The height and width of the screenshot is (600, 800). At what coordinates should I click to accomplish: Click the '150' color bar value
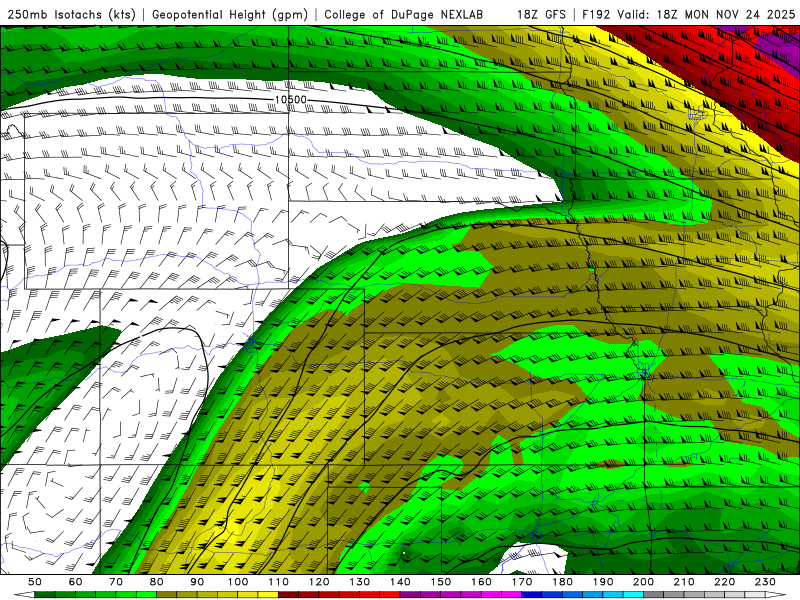click(x=441, y=582)
